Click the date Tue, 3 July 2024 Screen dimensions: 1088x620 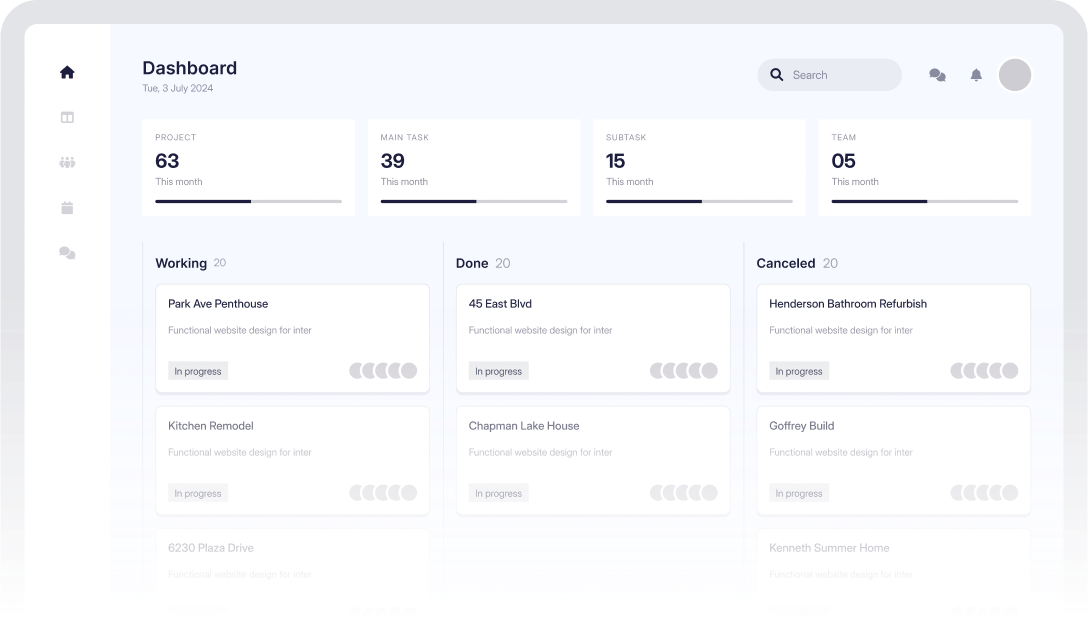[178, 88]
